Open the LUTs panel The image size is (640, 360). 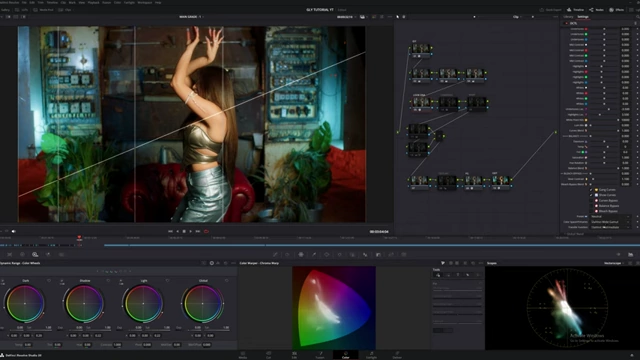pyautogui.click(x=22, y=10)
